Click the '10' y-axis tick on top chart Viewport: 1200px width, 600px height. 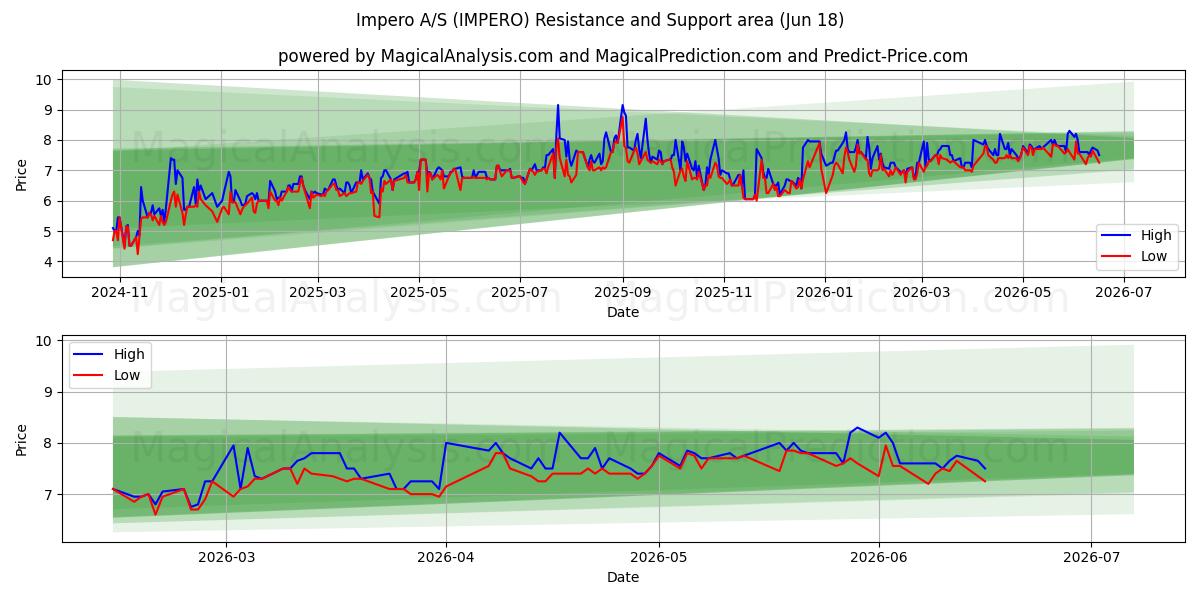coord(45,79)
